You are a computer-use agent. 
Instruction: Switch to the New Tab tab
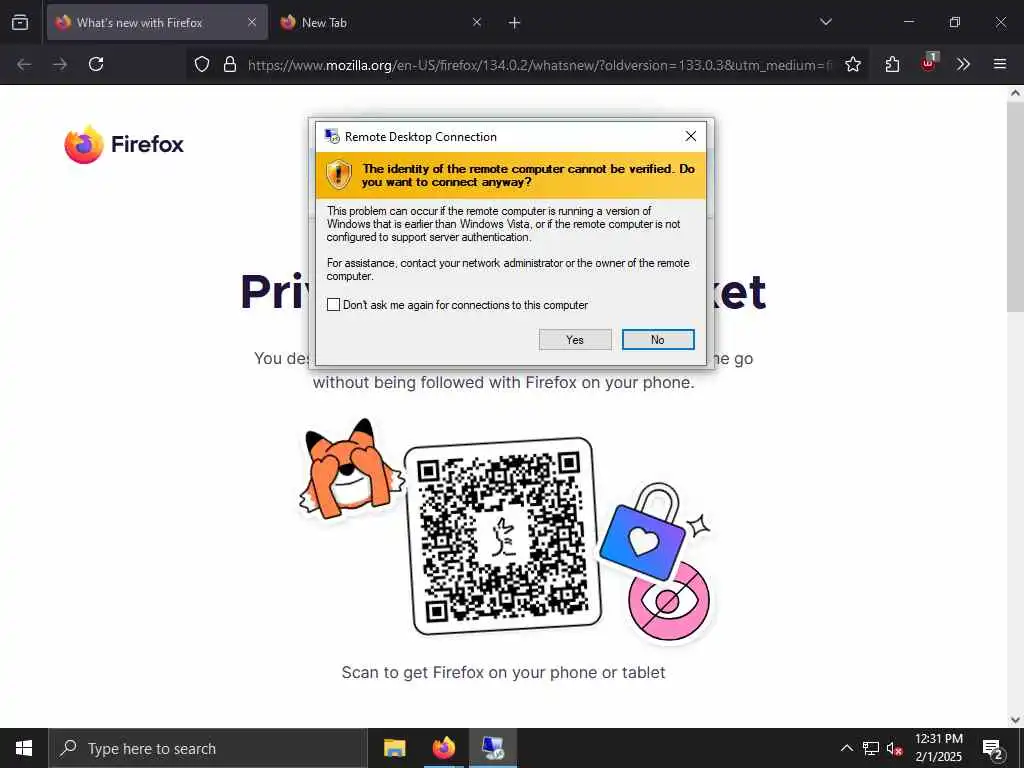tap(381, 22)
